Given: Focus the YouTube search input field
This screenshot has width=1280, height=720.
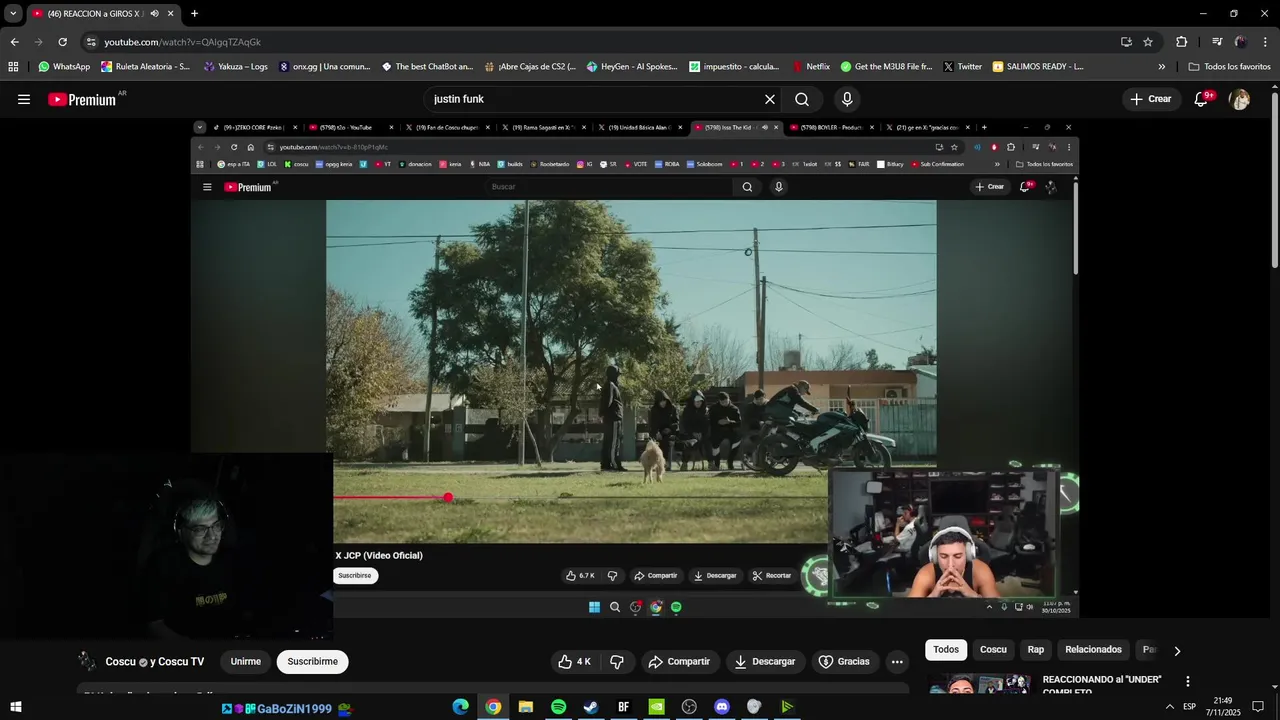Looking at the screenshot, I should point(595,99).
